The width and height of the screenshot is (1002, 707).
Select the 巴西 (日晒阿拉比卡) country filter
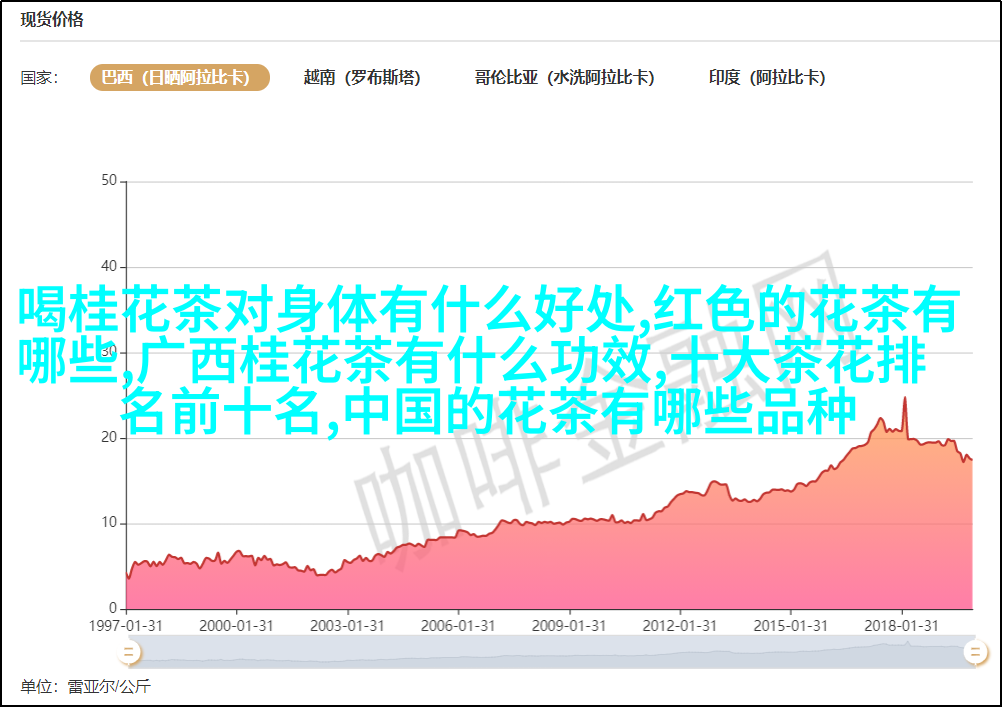(180, 78)
